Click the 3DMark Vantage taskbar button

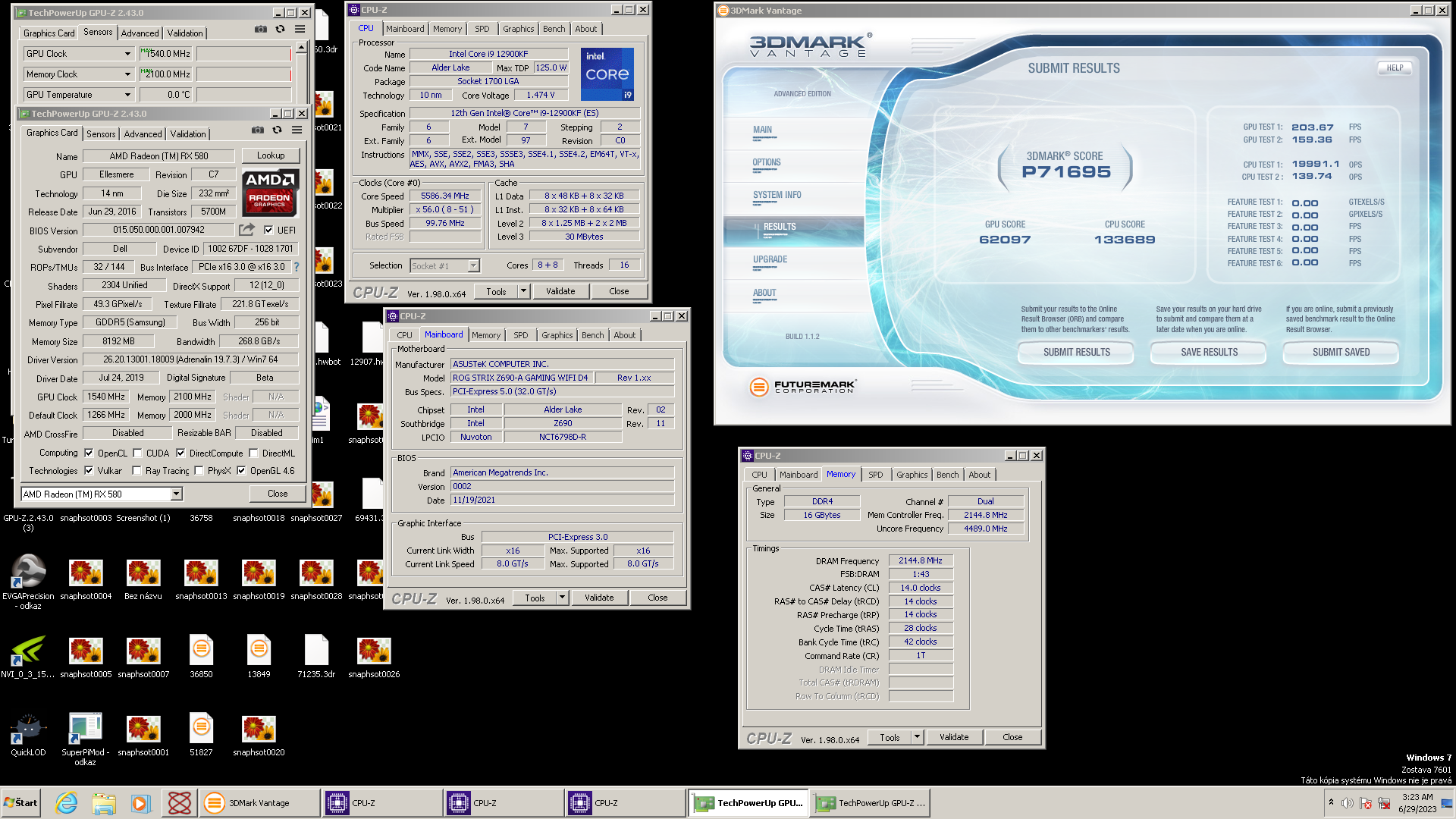coord(260,802)
